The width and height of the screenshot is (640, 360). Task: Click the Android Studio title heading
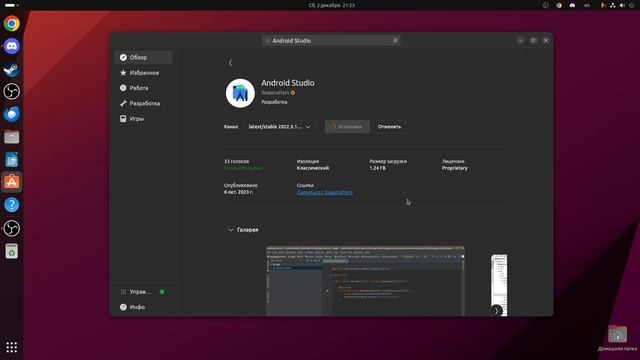288,83
